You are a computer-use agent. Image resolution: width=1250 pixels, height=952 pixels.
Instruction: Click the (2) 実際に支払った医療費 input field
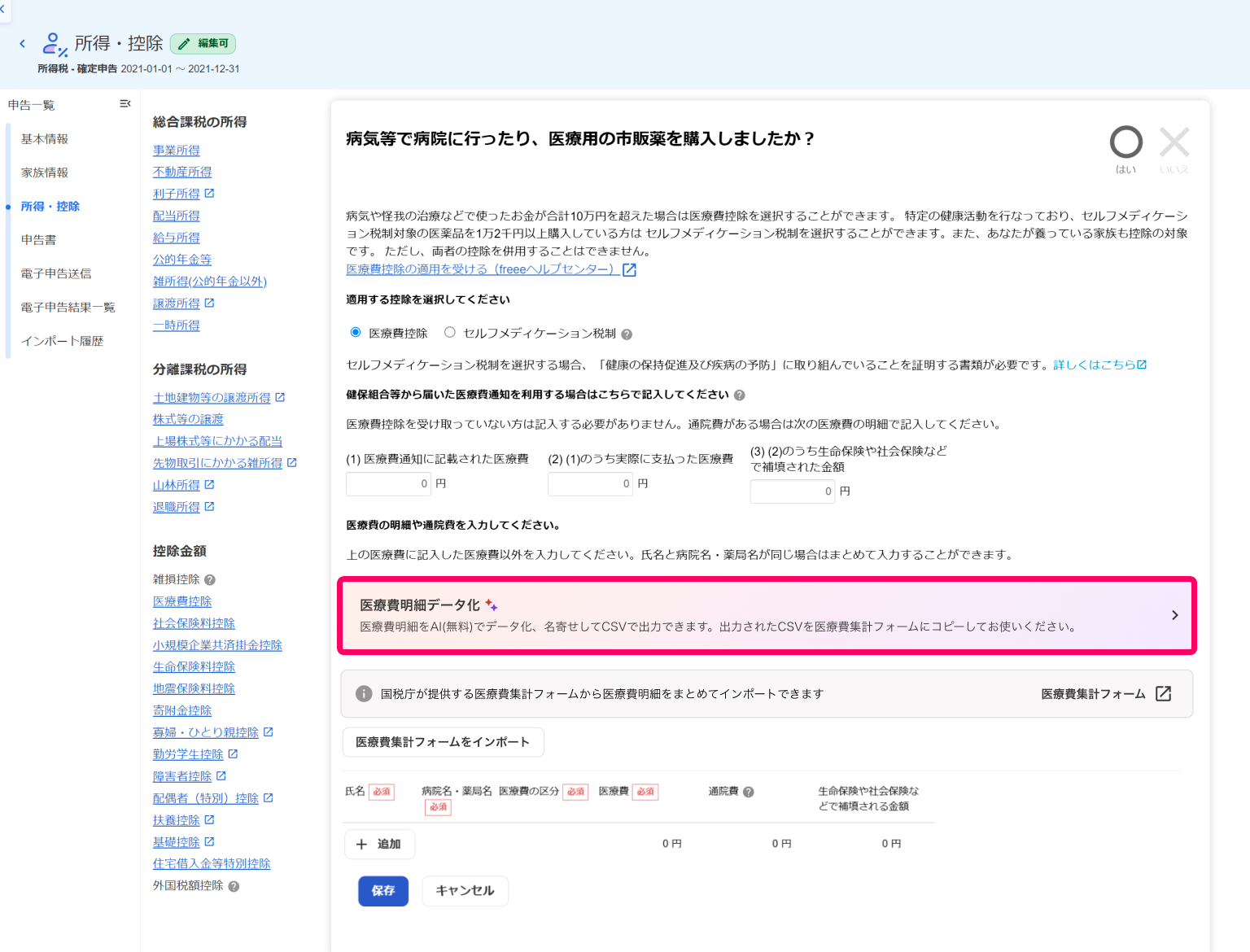coord(590,484)
